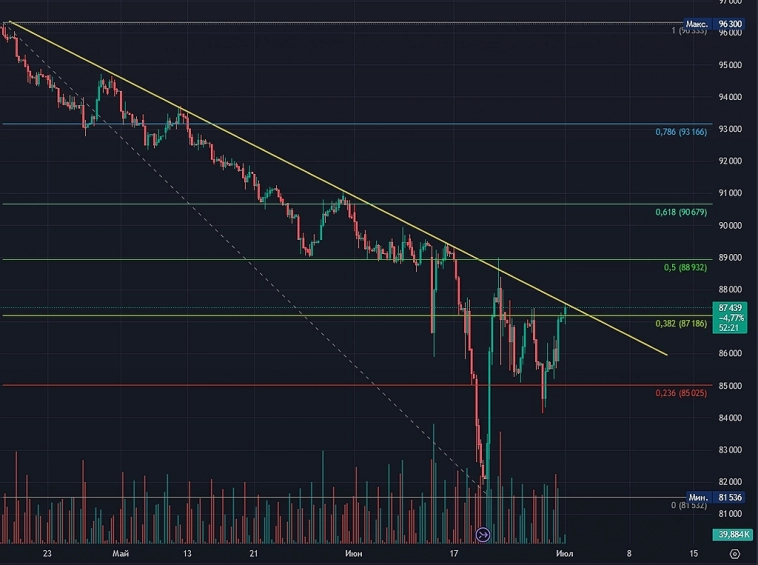Click the 0,382 (87 186) Fibonacci label
The width and height of the screenshot is (758, 565).
(681, 324)
